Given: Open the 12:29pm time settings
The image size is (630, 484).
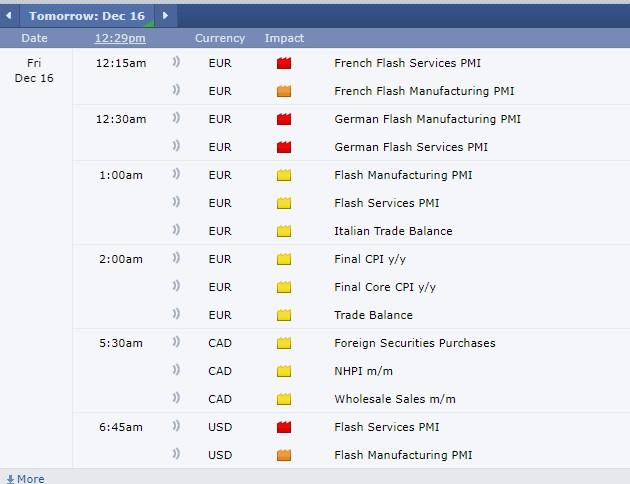Looking at the screenshot, I should (120, 38).
